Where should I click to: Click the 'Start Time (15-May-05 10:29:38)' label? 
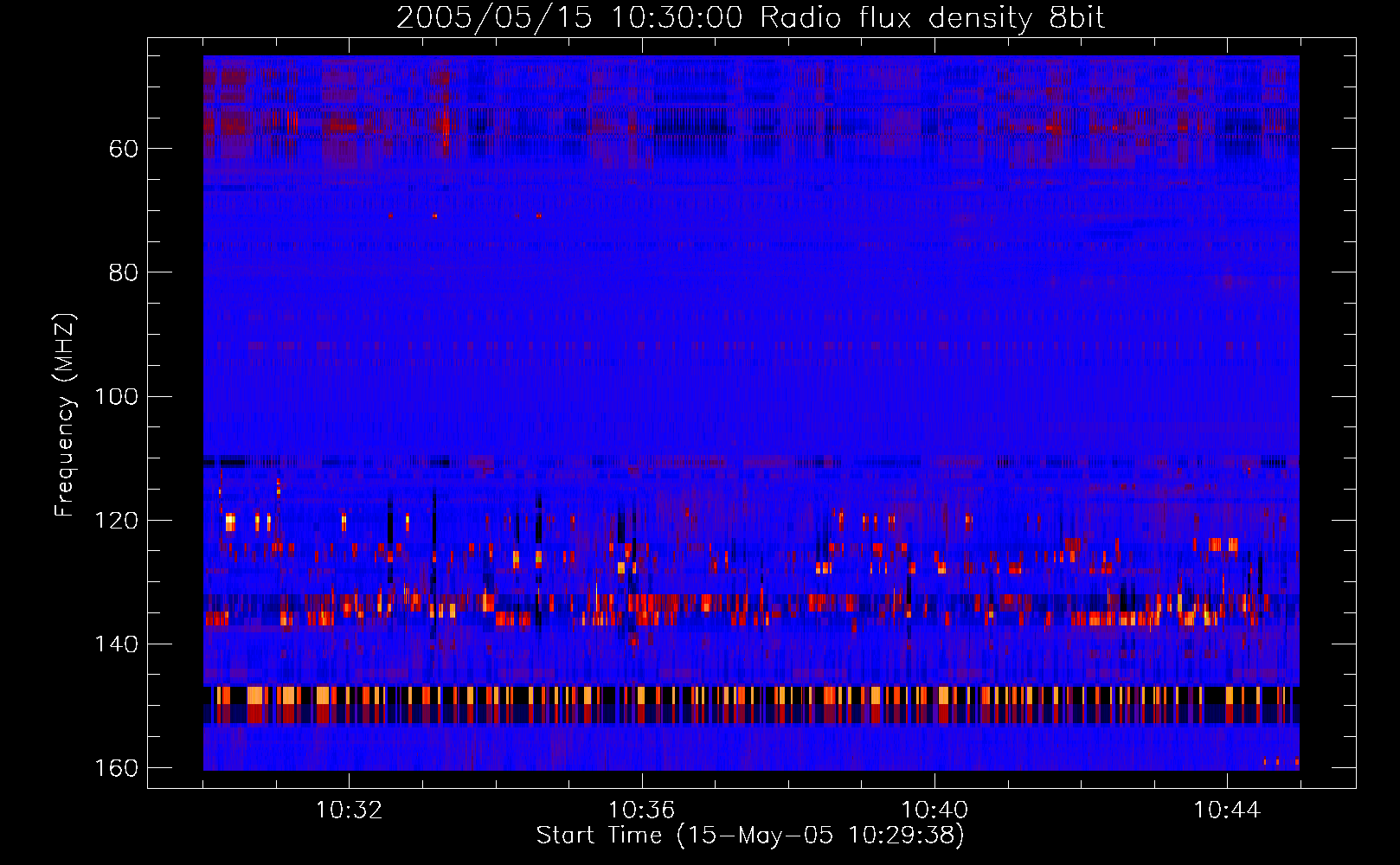pyautogui.click(x=750, y=836)
